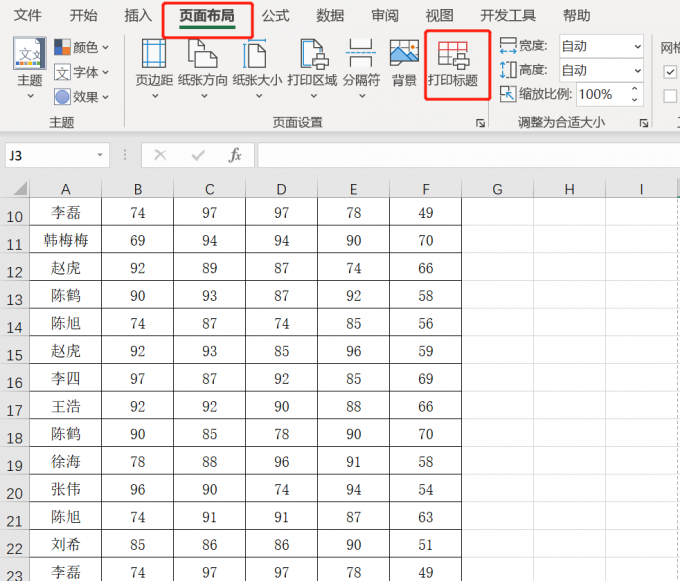Switch to the 开发工具 tab
Viewport: 680px width, 581px height.
click(x=508, y=16)
